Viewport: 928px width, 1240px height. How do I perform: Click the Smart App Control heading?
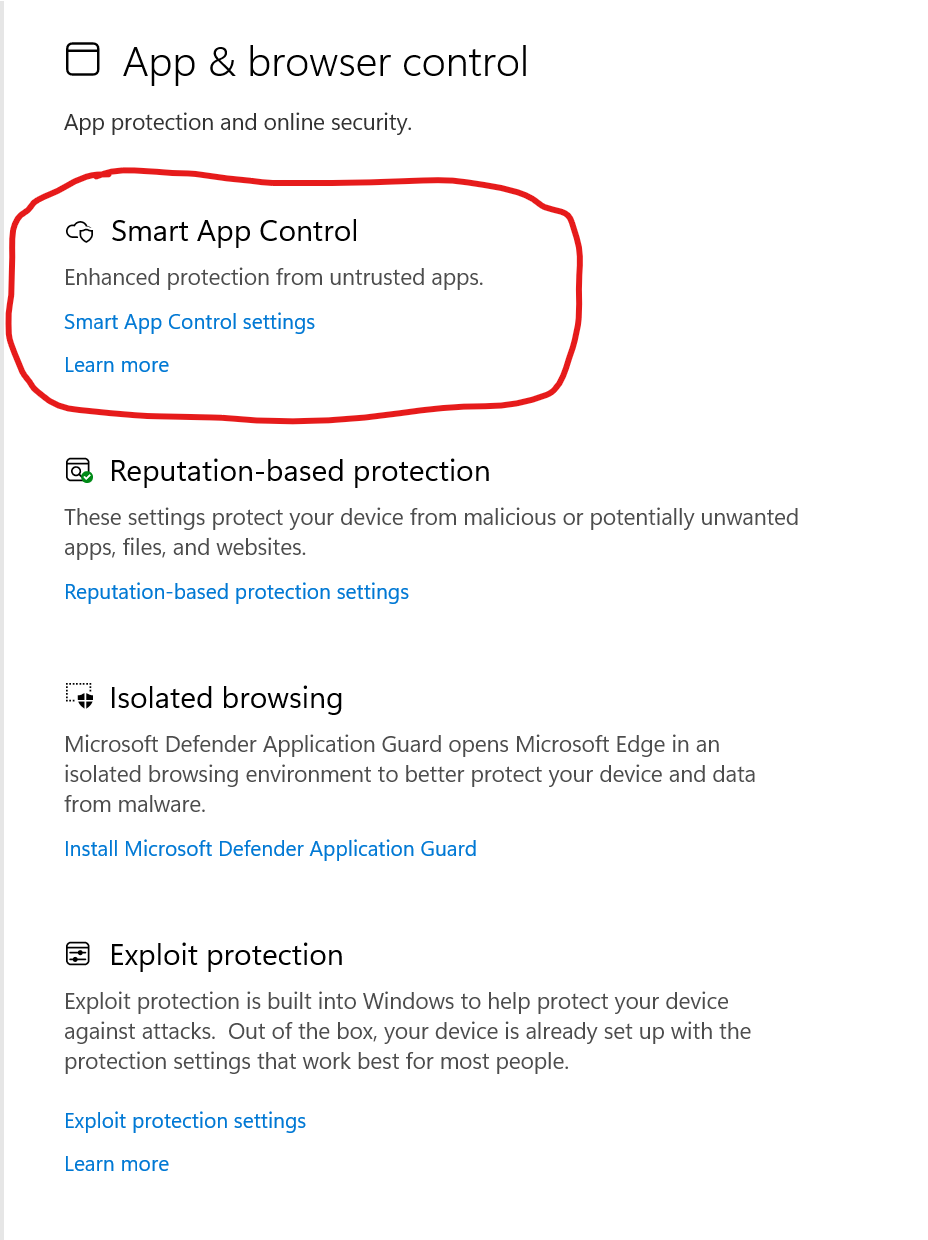pos(234,231)
